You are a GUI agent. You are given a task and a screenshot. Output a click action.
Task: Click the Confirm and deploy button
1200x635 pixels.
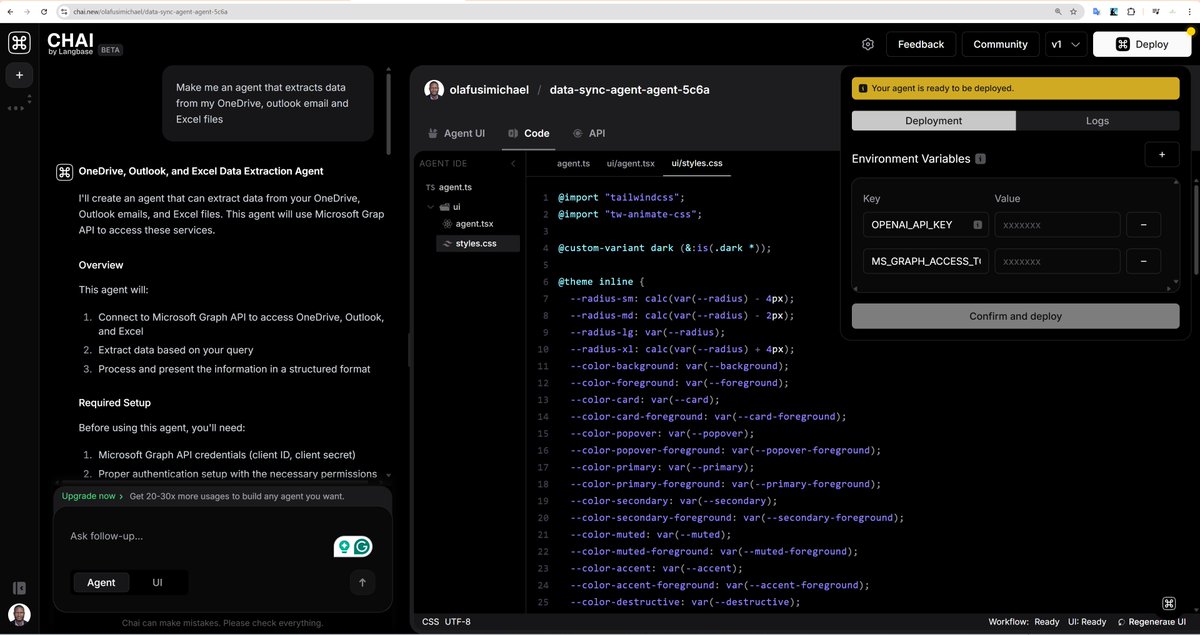1015,316
